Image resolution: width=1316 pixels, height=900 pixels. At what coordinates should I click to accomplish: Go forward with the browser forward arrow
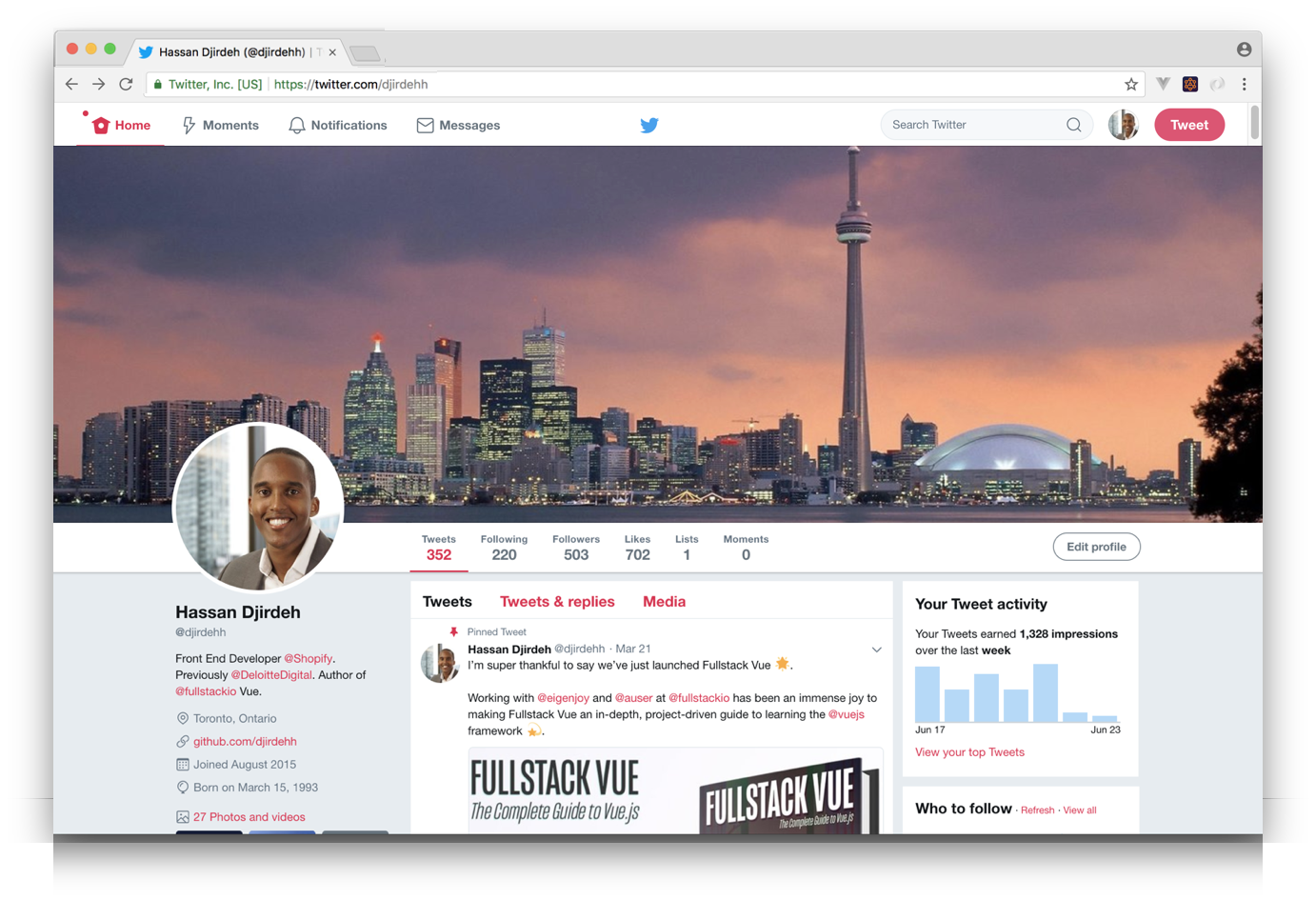pos(98,84)
